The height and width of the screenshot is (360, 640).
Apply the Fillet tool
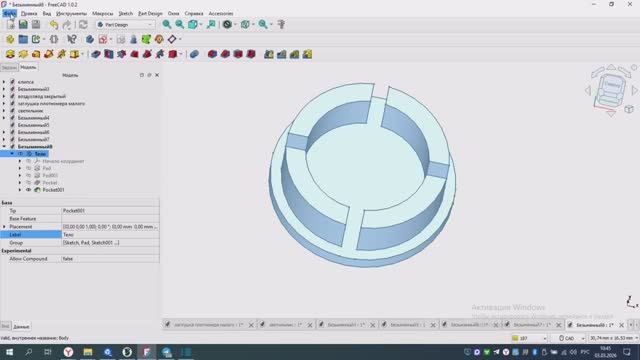pyautogui.click(x=212, y=54)
